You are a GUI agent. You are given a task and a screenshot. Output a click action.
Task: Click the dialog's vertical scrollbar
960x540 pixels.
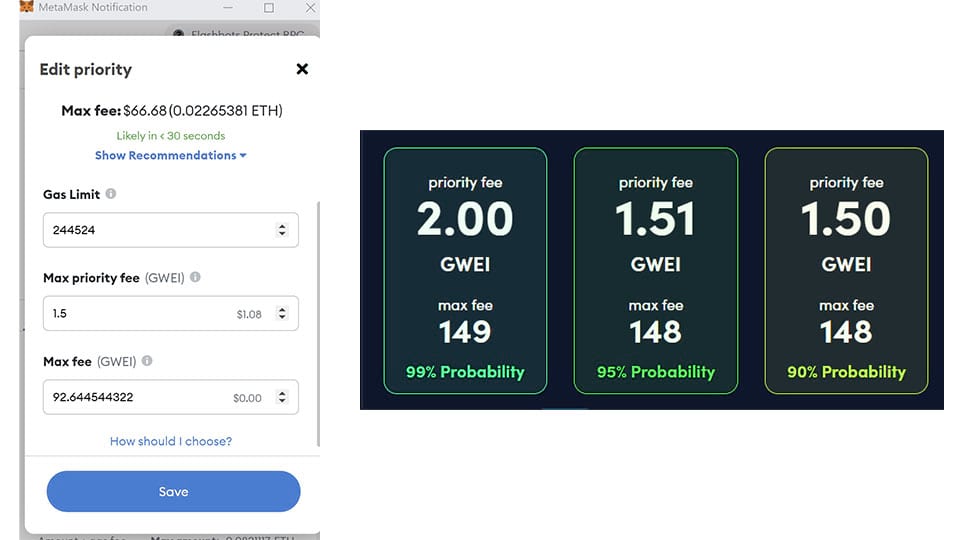pos(318,324)
